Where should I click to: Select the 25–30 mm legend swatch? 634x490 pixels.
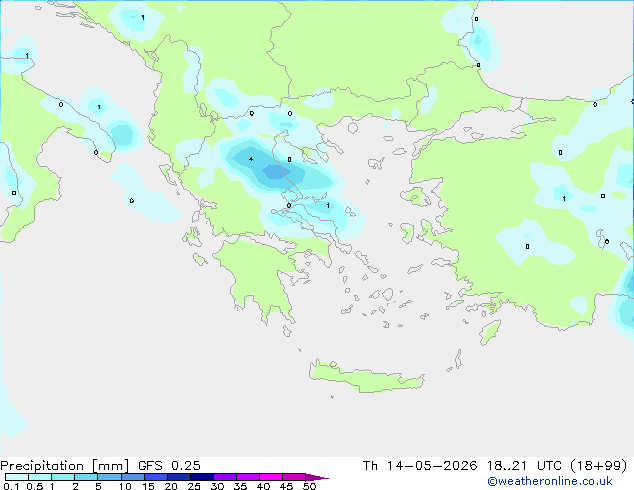(201, 477)
